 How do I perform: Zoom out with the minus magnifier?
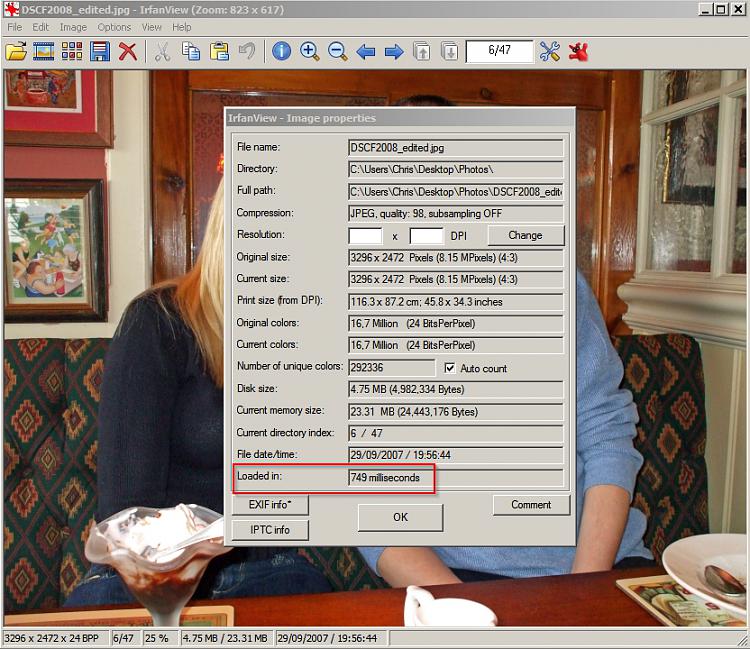[x=338, y=51]
